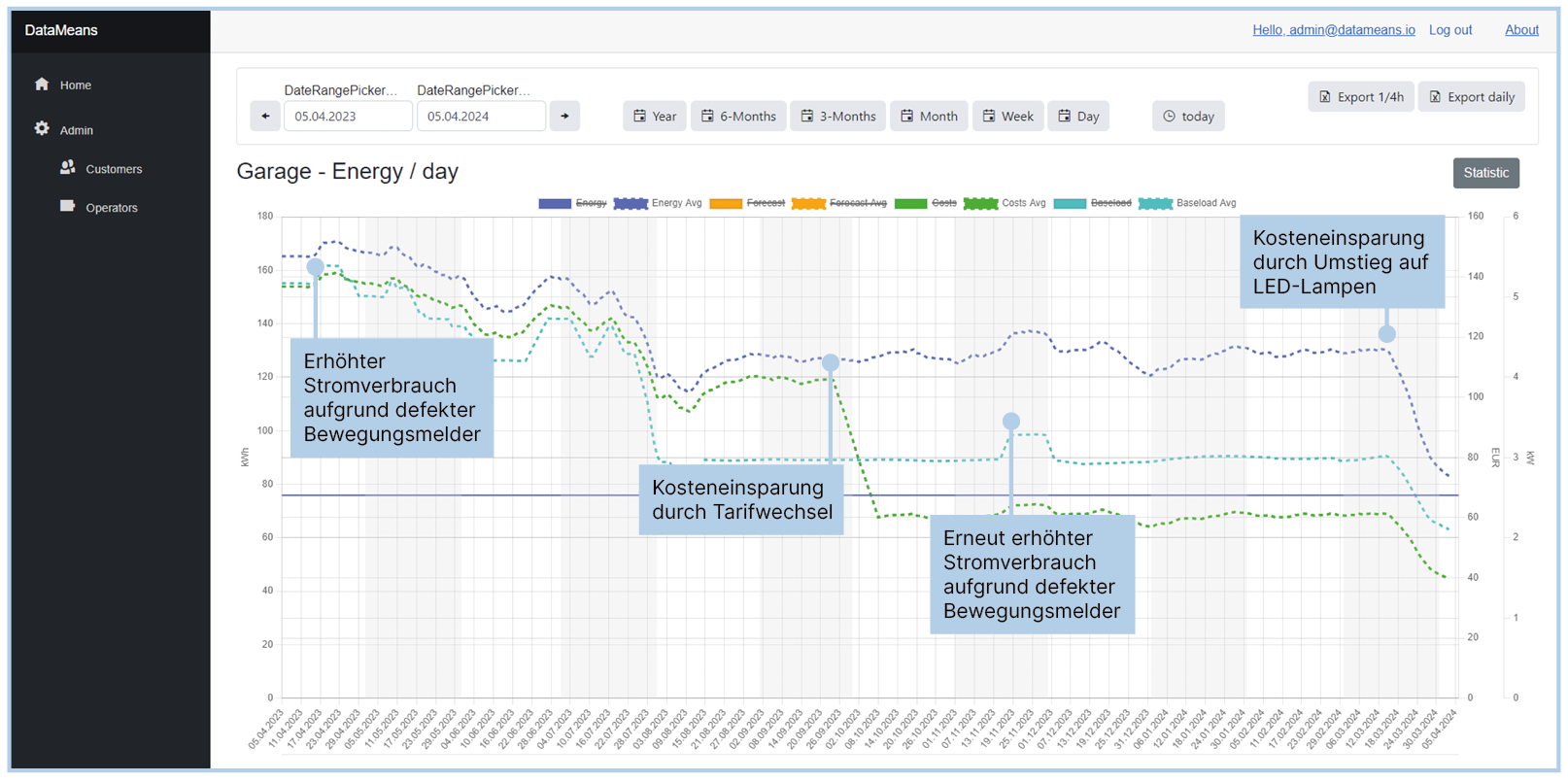Viewport: 1568px width, 782px height.
Task: Export 1/4h data to Excel
Action: click(x=1360, y=97)
